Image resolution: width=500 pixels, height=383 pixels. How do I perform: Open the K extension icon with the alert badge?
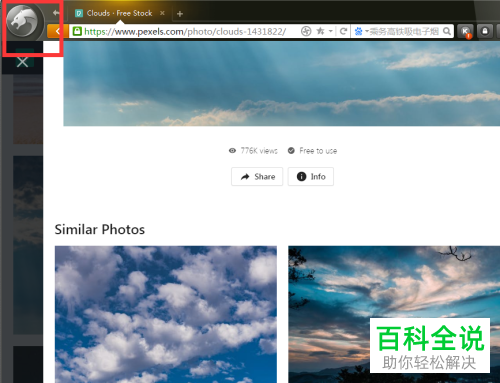point(466,32)
